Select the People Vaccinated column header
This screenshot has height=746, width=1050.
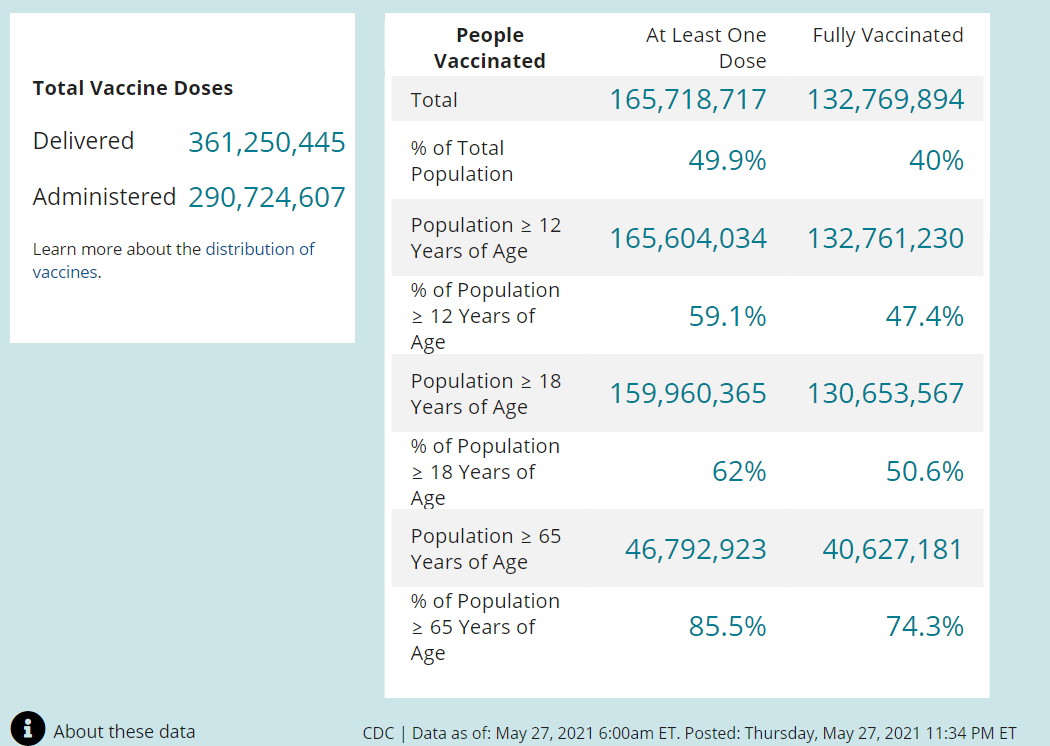pos(489,48)
